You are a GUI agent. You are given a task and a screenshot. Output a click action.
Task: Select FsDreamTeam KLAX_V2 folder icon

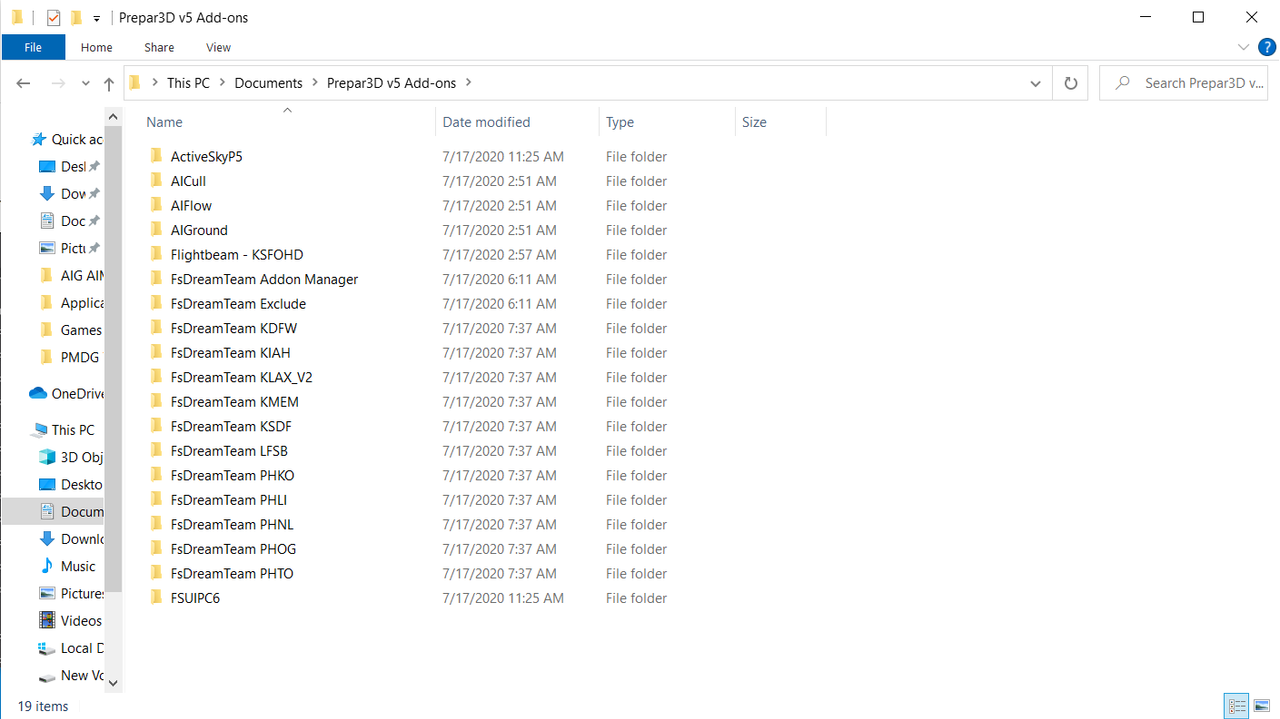click(x=155, y=377)
